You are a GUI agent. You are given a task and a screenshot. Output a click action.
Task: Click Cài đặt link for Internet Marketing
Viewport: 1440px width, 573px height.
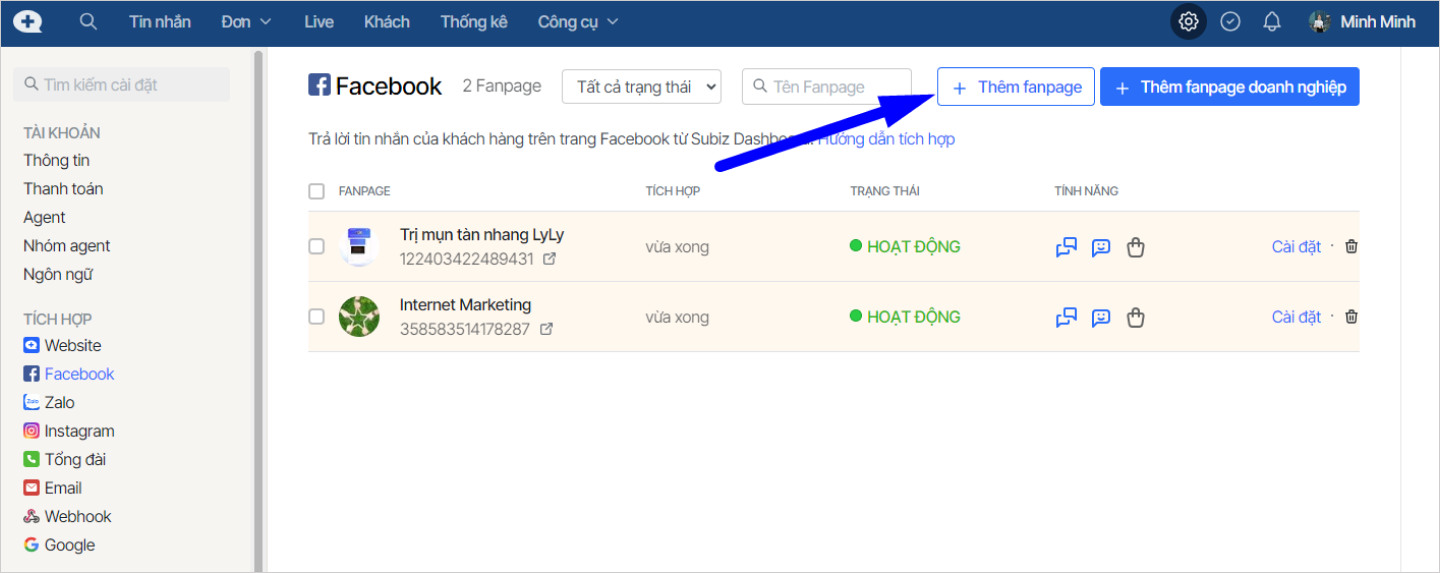(x=1296, y=317)
